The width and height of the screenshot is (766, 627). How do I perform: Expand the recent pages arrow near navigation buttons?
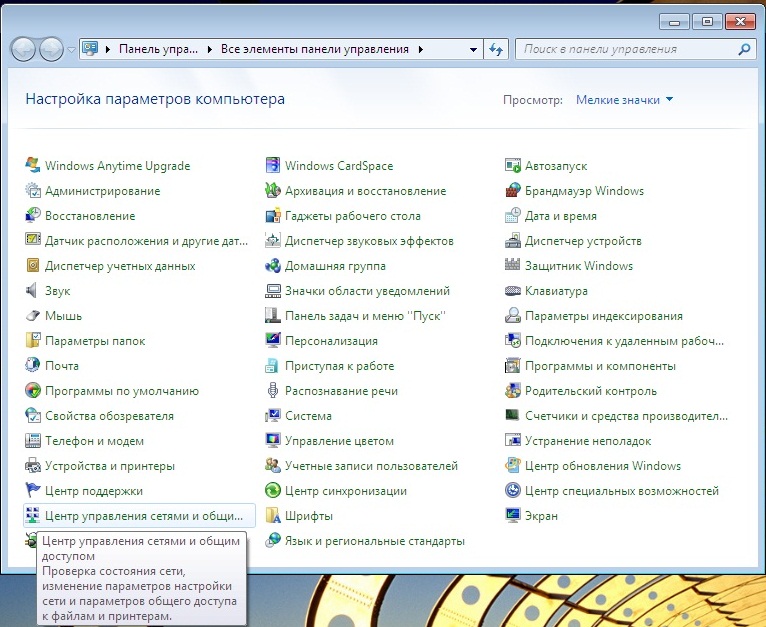pyautogui.click(x=72, y=49)
